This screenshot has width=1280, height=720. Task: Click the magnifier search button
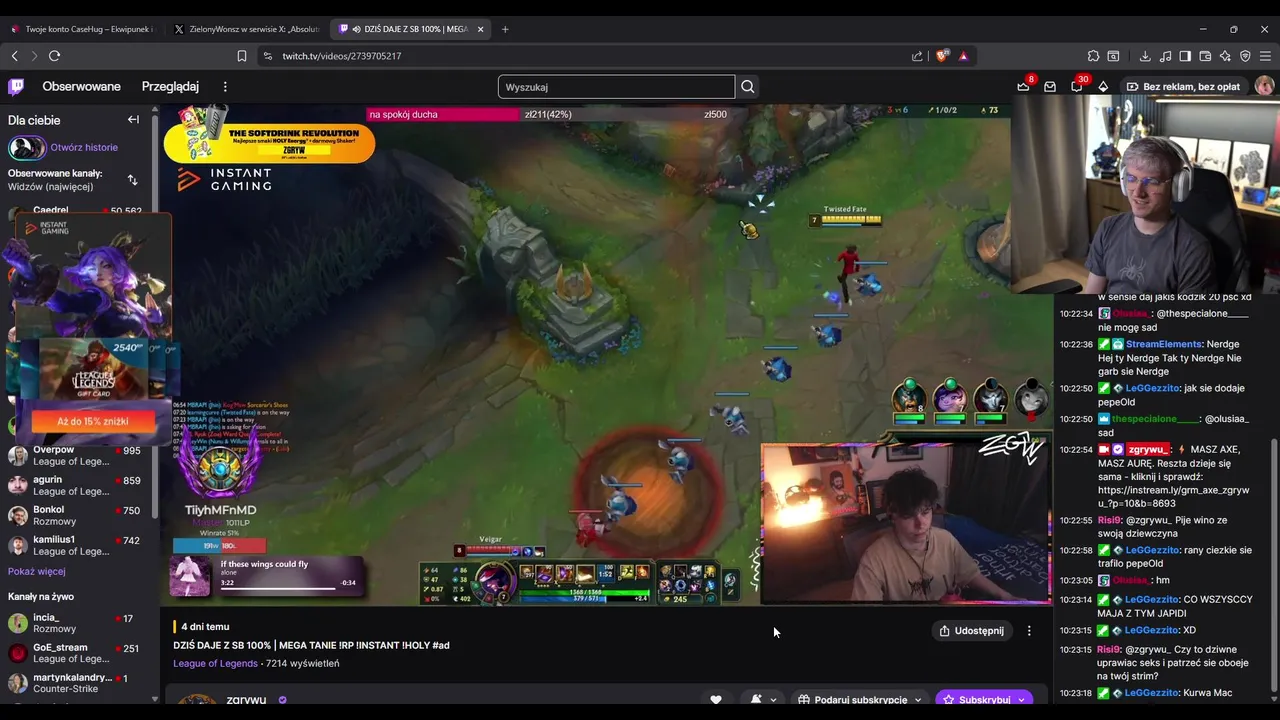748,87
